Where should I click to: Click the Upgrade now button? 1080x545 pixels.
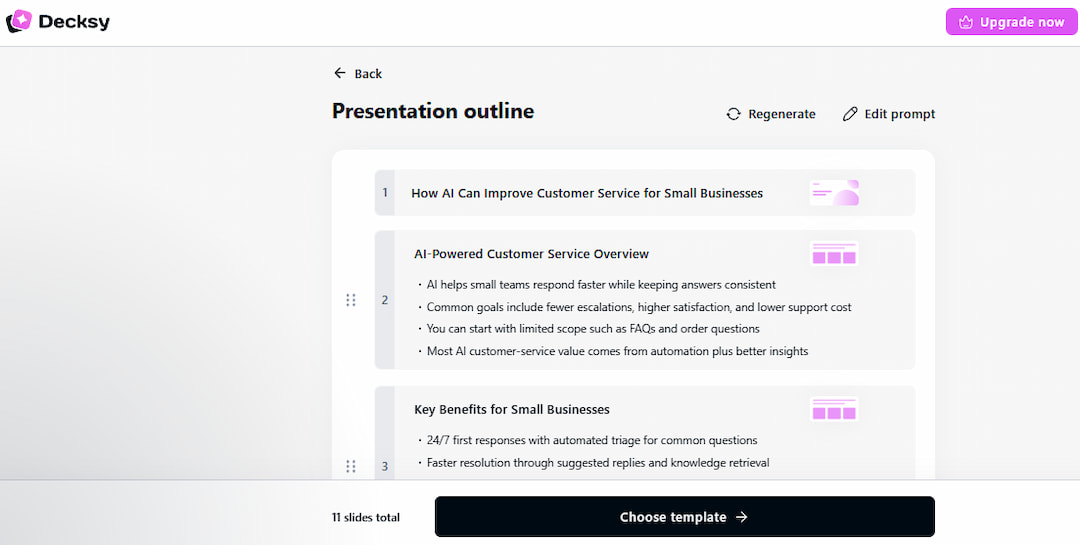[1011, 22]
